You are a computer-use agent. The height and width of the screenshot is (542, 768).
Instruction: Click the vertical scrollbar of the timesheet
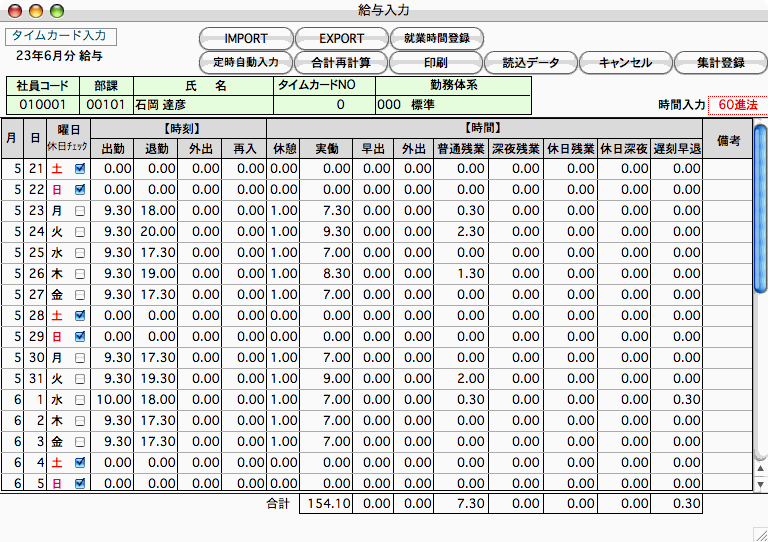coord(759,300)
